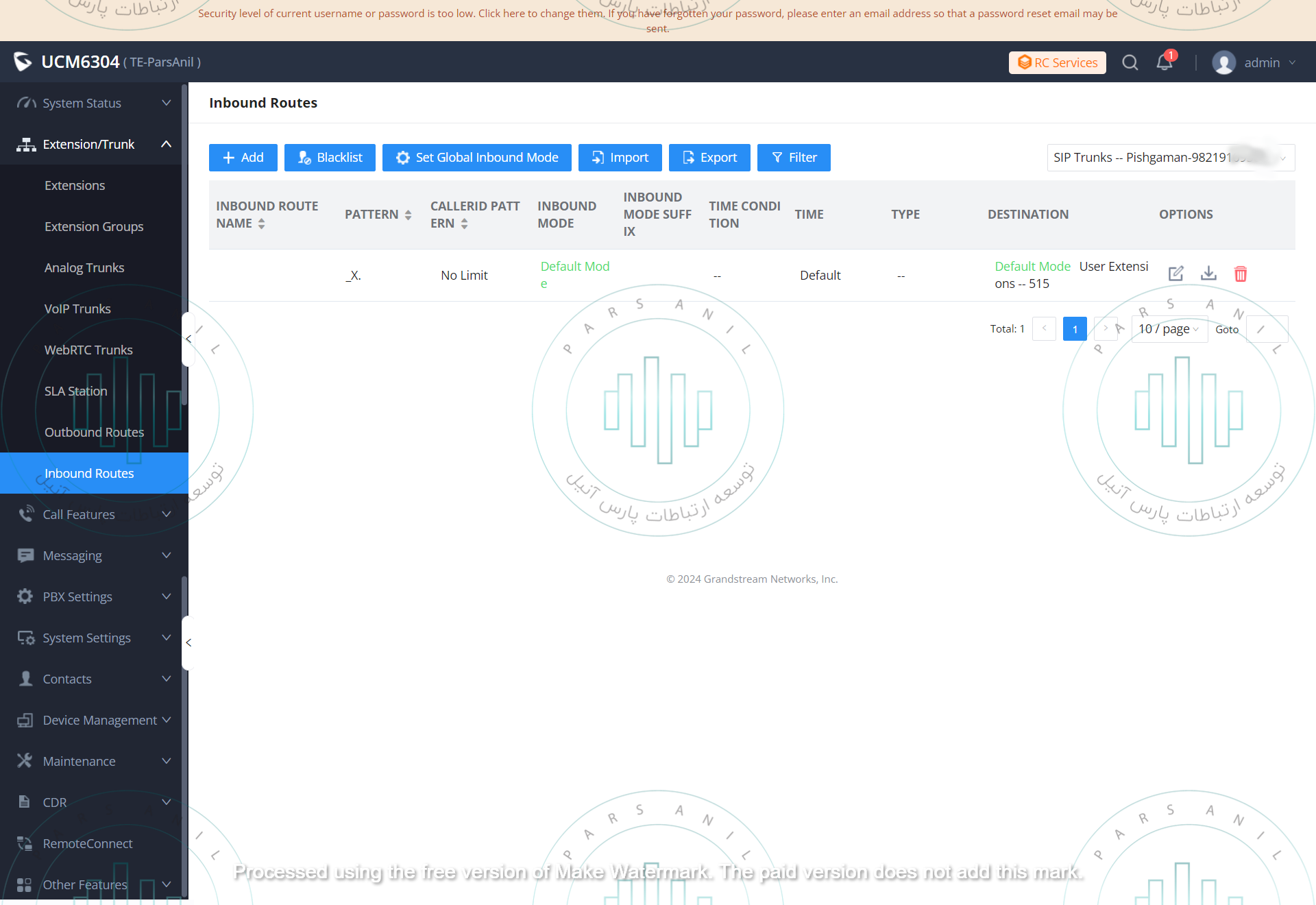Click the next page arrow
1316x905 pixels.
point(1106,329)
